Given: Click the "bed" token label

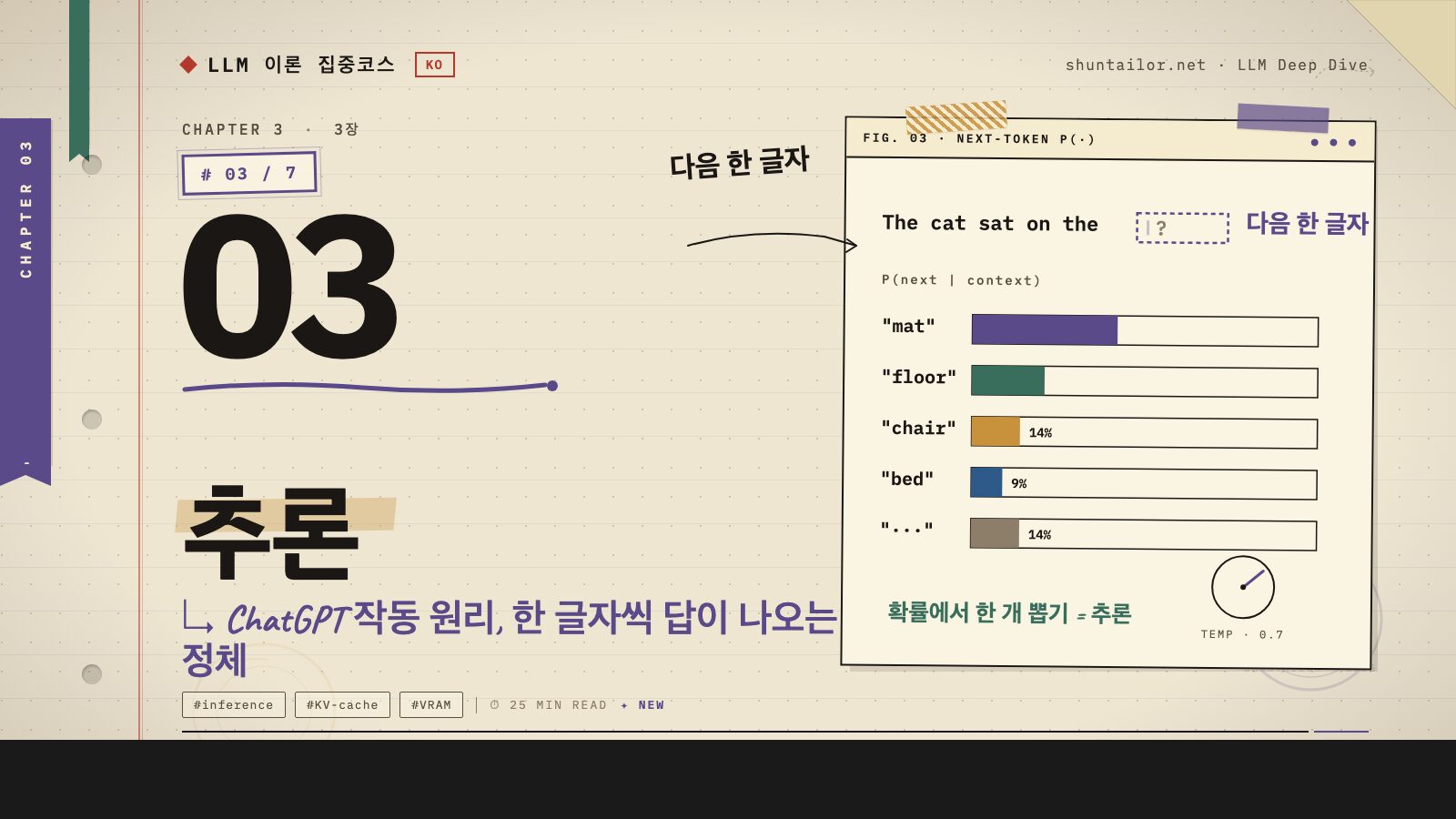Looking at the screenshot, I should [907, 479].
